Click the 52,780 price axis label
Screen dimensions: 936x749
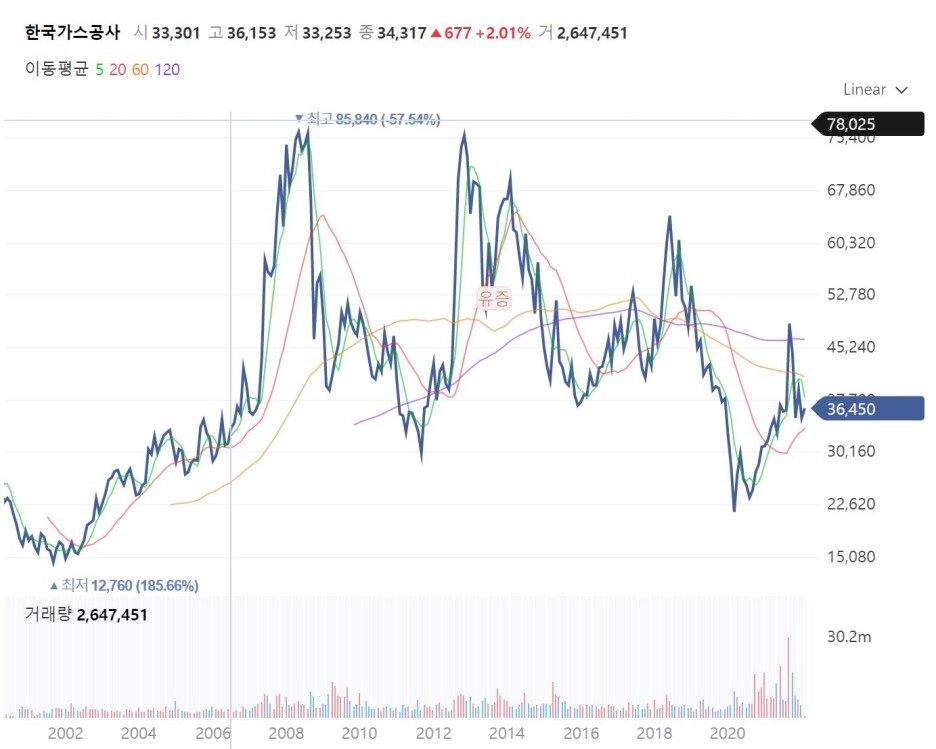coord(851,294)
